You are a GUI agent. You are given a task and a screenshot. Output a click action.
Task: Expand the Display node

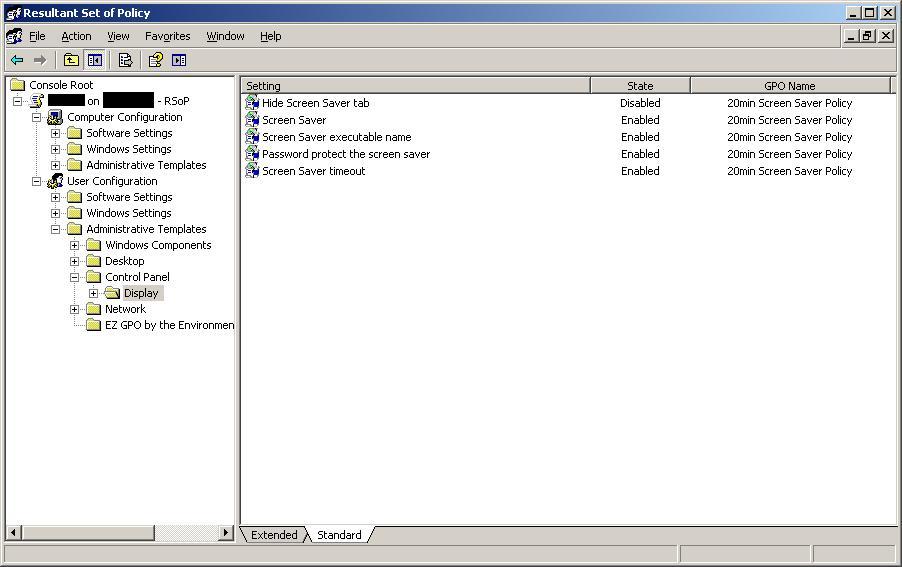click(x=93, y=294)
